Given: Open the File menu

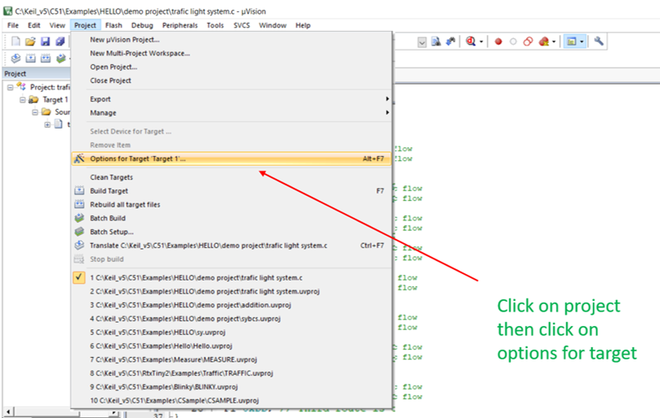Looking at the screenshot, I should (13, 25).
